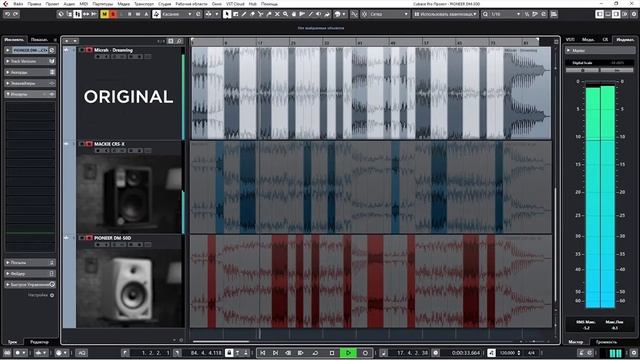
Task: Toggle left zone visibility button
Action: click(x=600, y=14)
